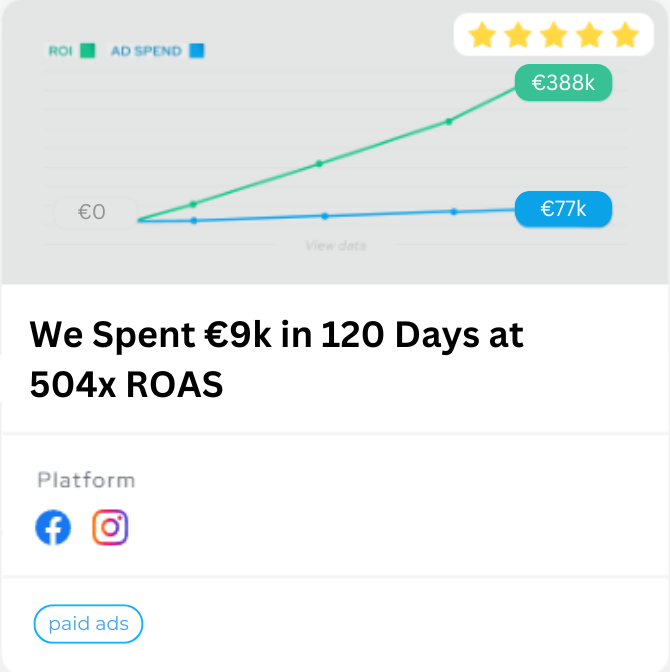Click the 'View data' link under chart
This screenshot has height=672, width=670.
[336, 246]
